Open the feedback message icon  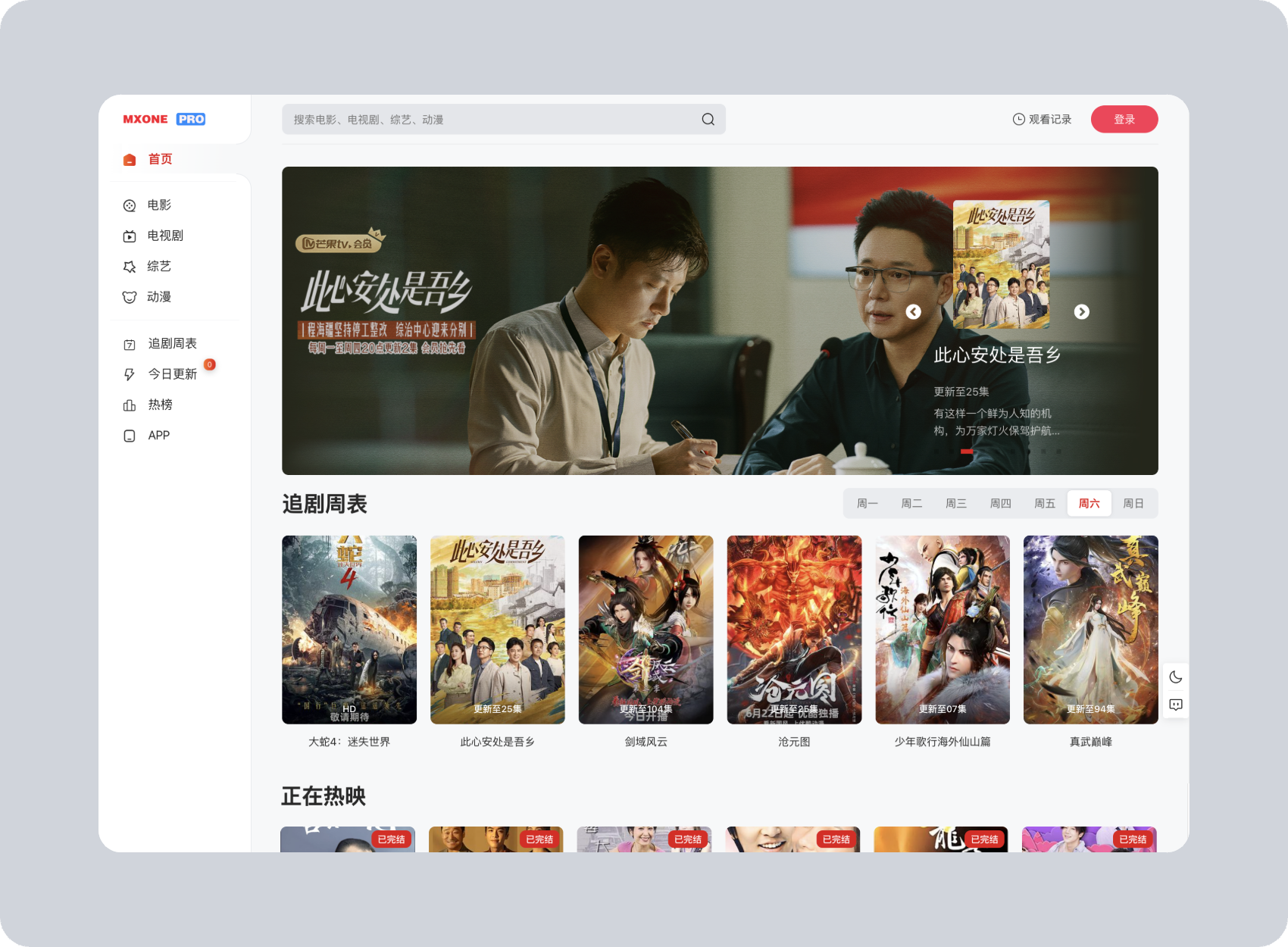[x=1176, y=705]
